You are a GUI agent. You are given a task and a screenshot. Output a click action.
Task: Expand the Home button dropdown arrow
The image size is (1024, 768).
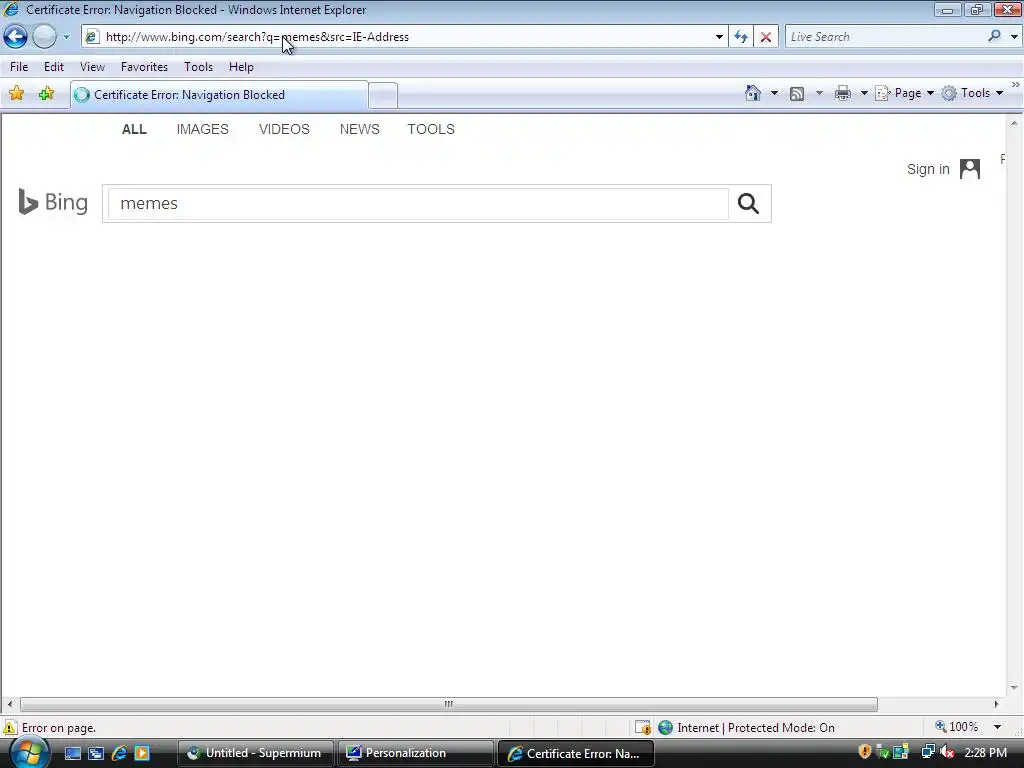coord(775,93)
